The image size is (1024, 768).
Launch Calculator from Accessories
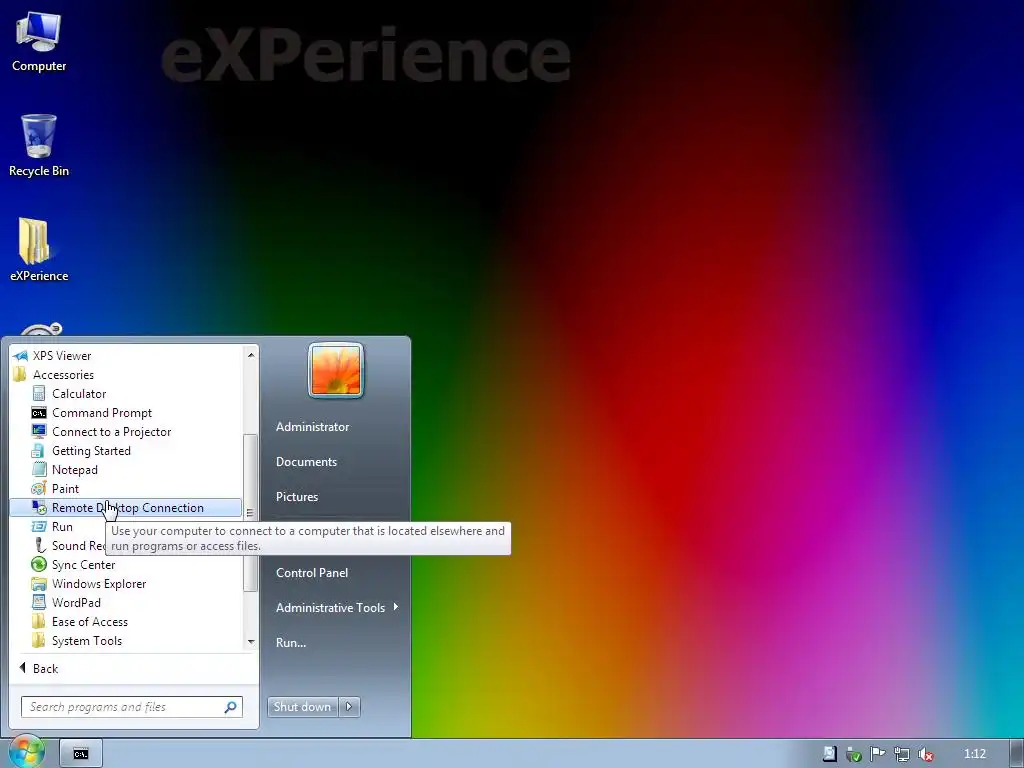click(x=79, y=394)
